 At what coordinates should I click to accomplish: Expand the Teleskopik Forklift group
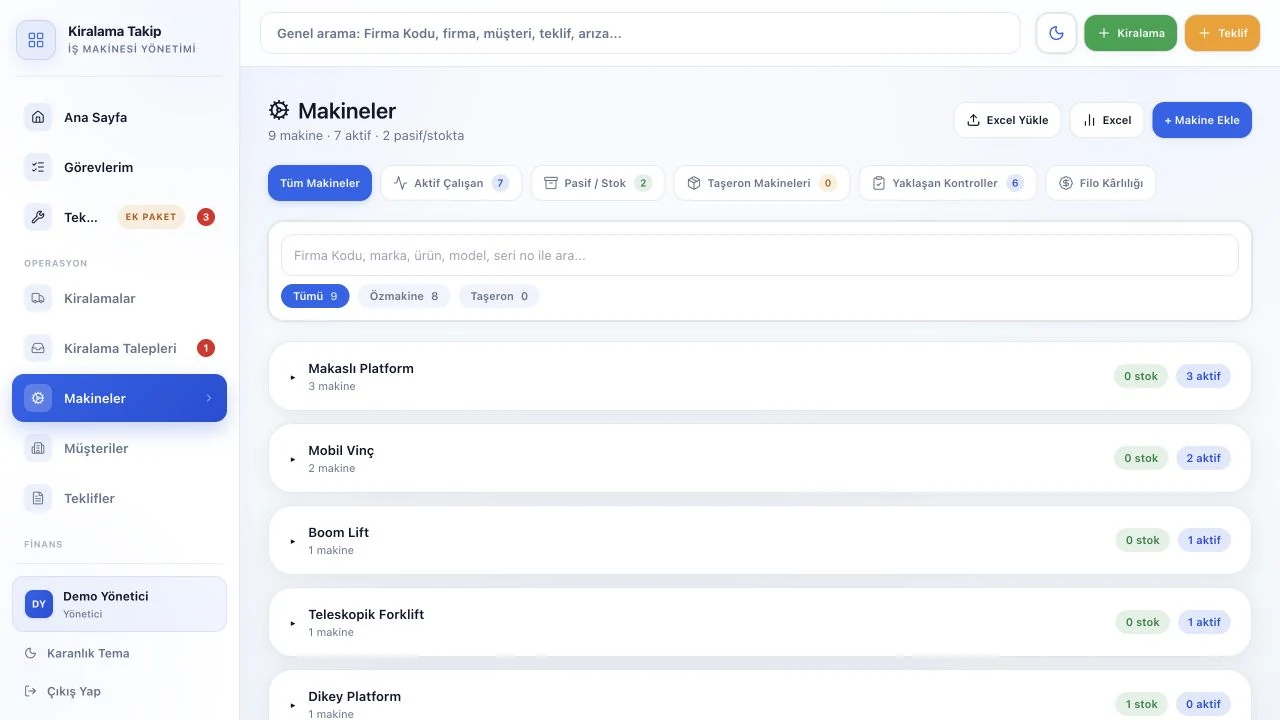pos(760,622)
